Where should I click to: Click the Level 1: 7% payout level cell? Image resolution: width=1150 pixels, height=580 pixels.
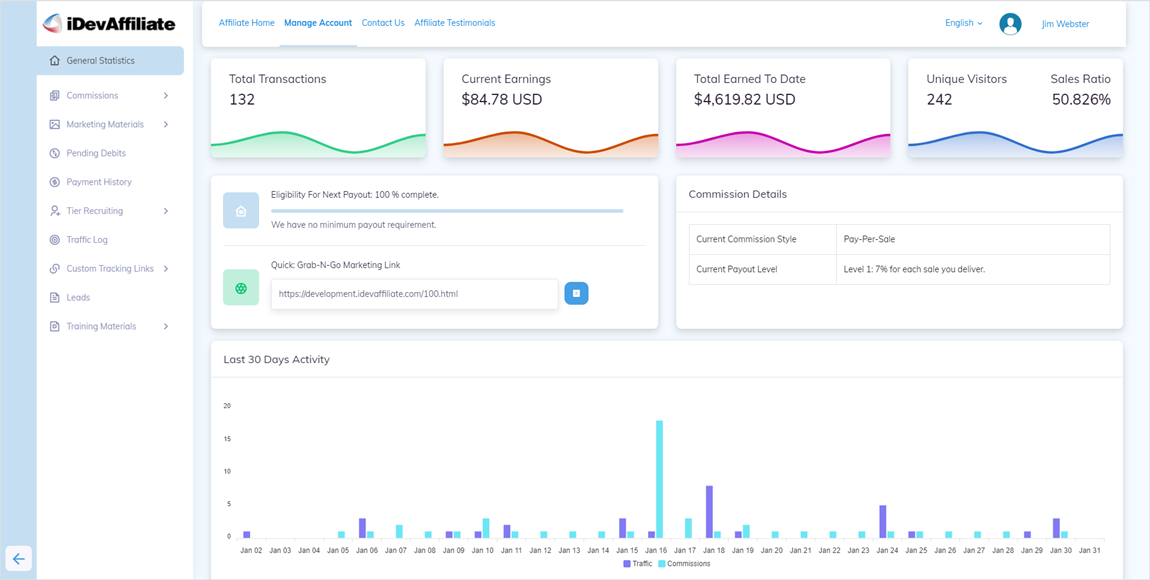coord(973,269)
